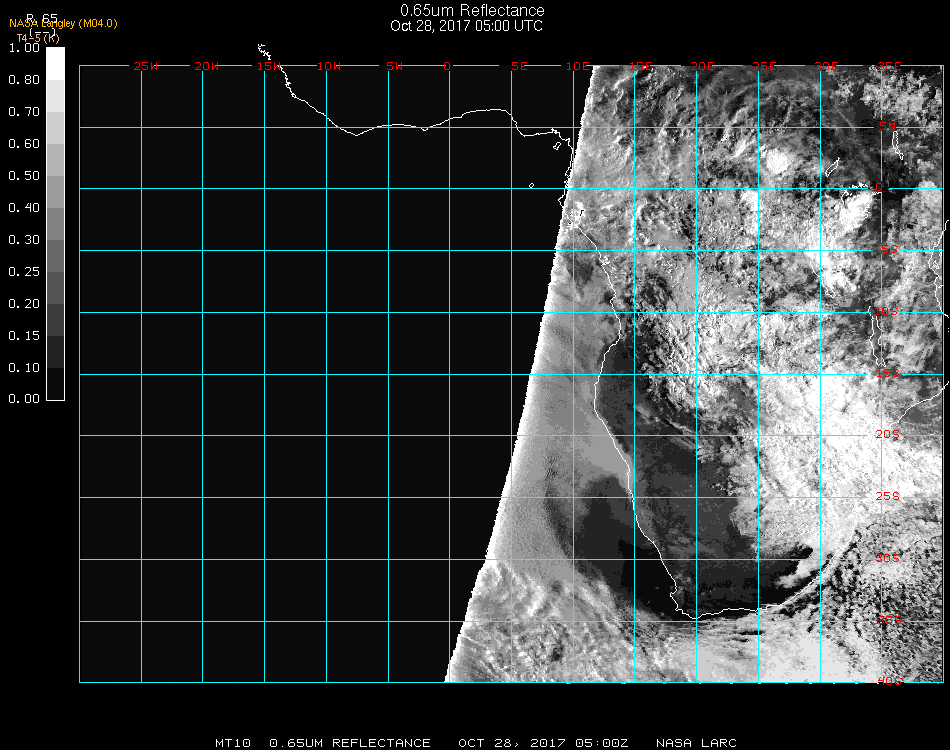The height and width of the screenshot is (750, 950).
Task: Select the "Oct 28, 2017 05:00 UTC" date line
Action: [x=466, y=26]
